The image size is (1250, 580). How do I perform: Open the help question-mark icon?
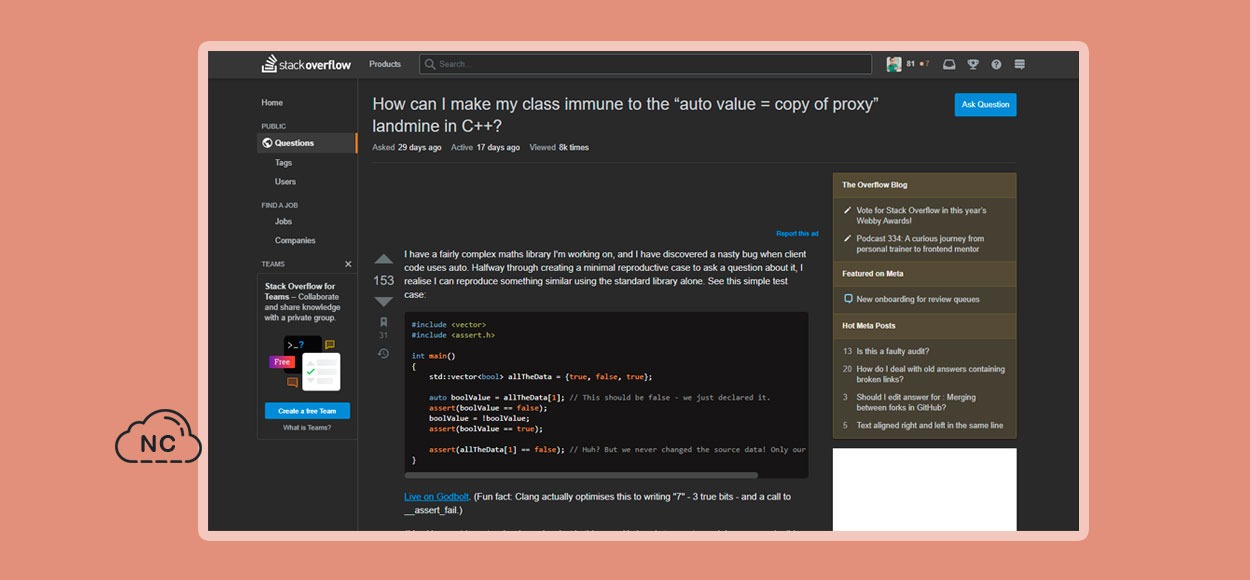coord(996,64)
